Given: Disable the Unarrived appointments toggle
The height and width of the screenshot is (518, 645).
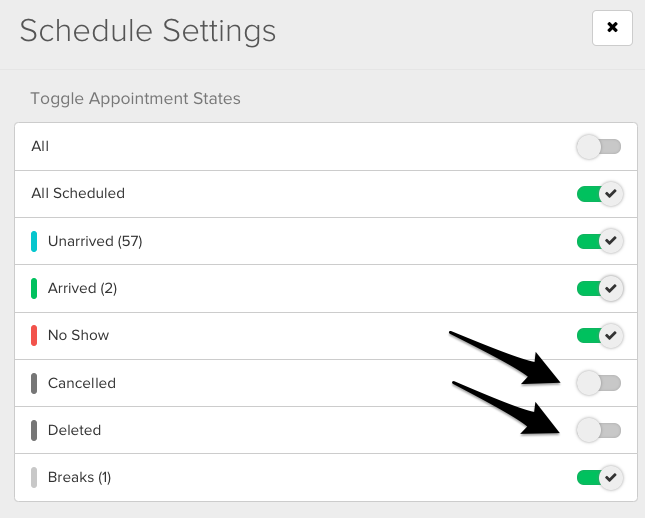Looking at the screenshot, I should [x=599, y=241].
